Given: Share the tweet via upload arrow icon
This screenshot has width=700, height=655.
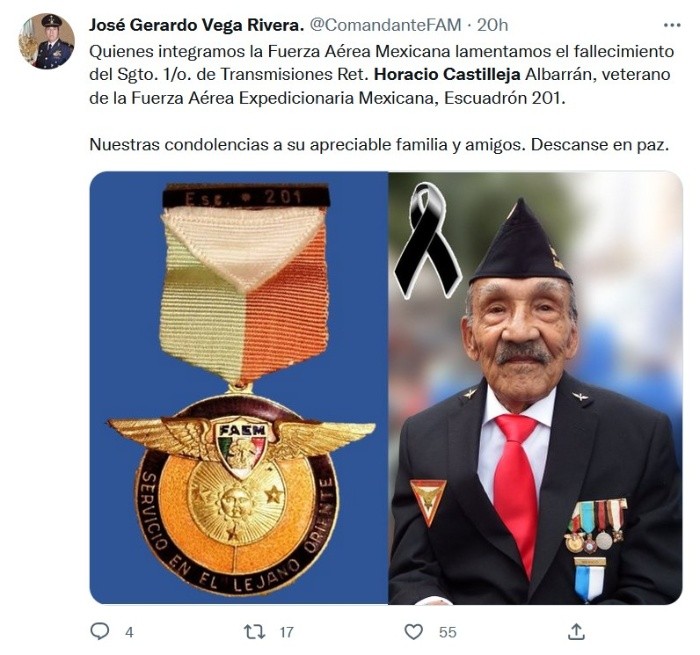Looking at the screenshot, I should tap(576, 631).
